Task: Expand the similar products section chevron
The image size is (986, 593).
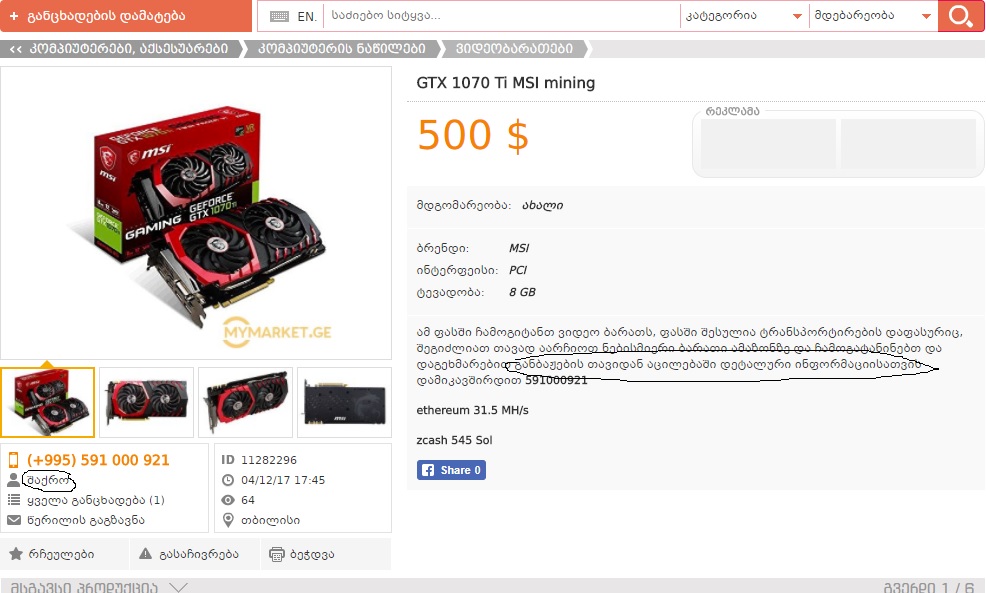Action: point(178,587)
